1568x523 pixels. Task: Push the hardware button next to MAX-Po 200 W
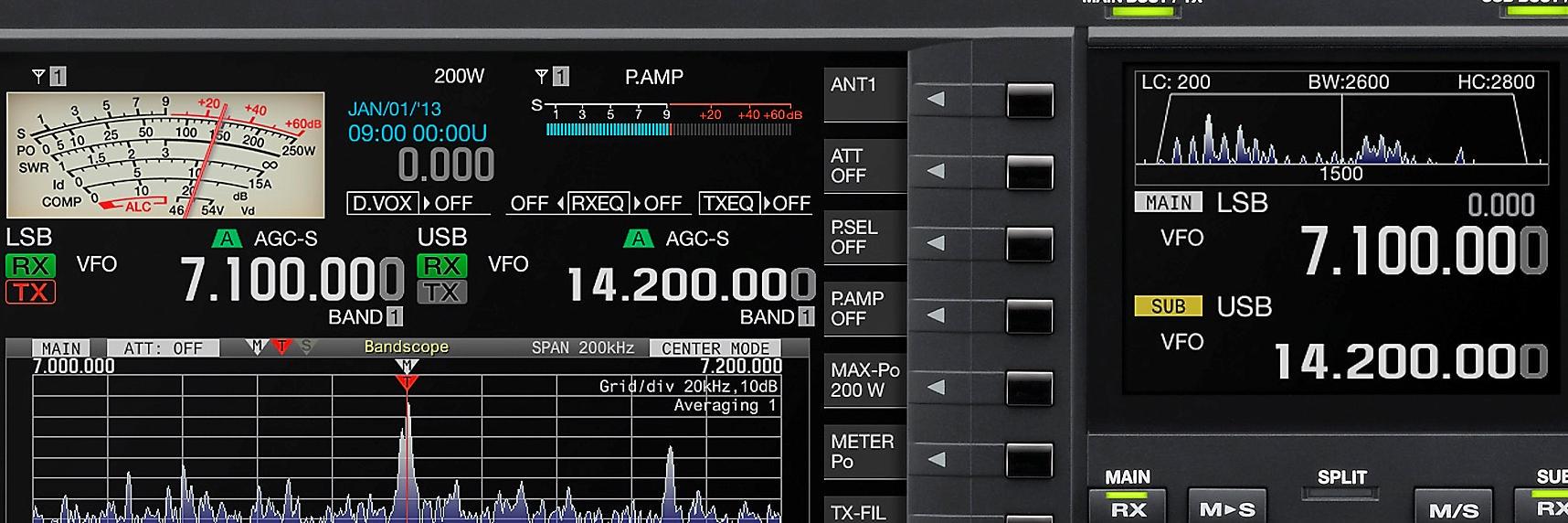[1030, 389]
